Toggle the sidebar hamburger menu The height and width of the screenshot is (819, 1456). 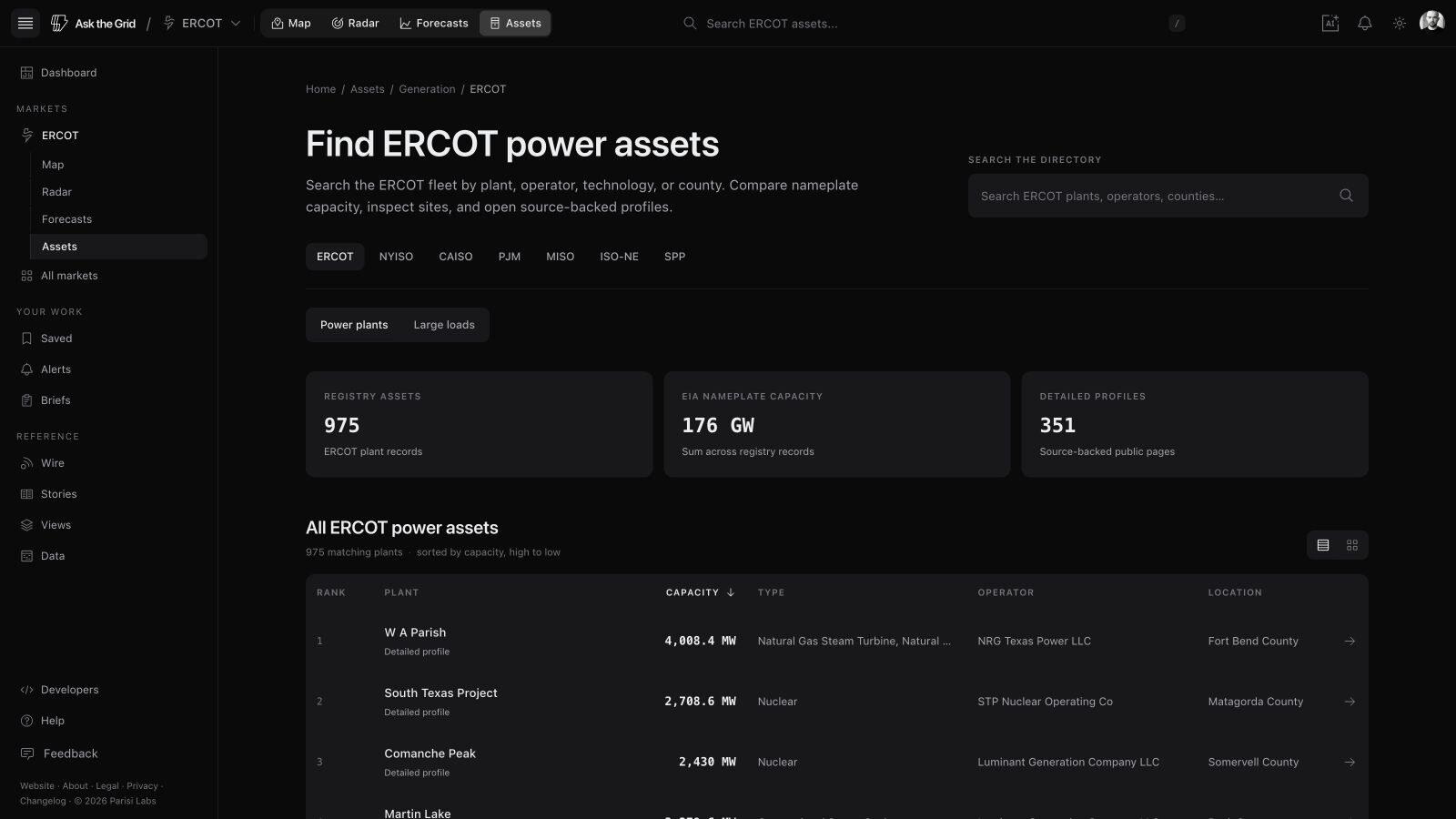click(x=25, y=24)
